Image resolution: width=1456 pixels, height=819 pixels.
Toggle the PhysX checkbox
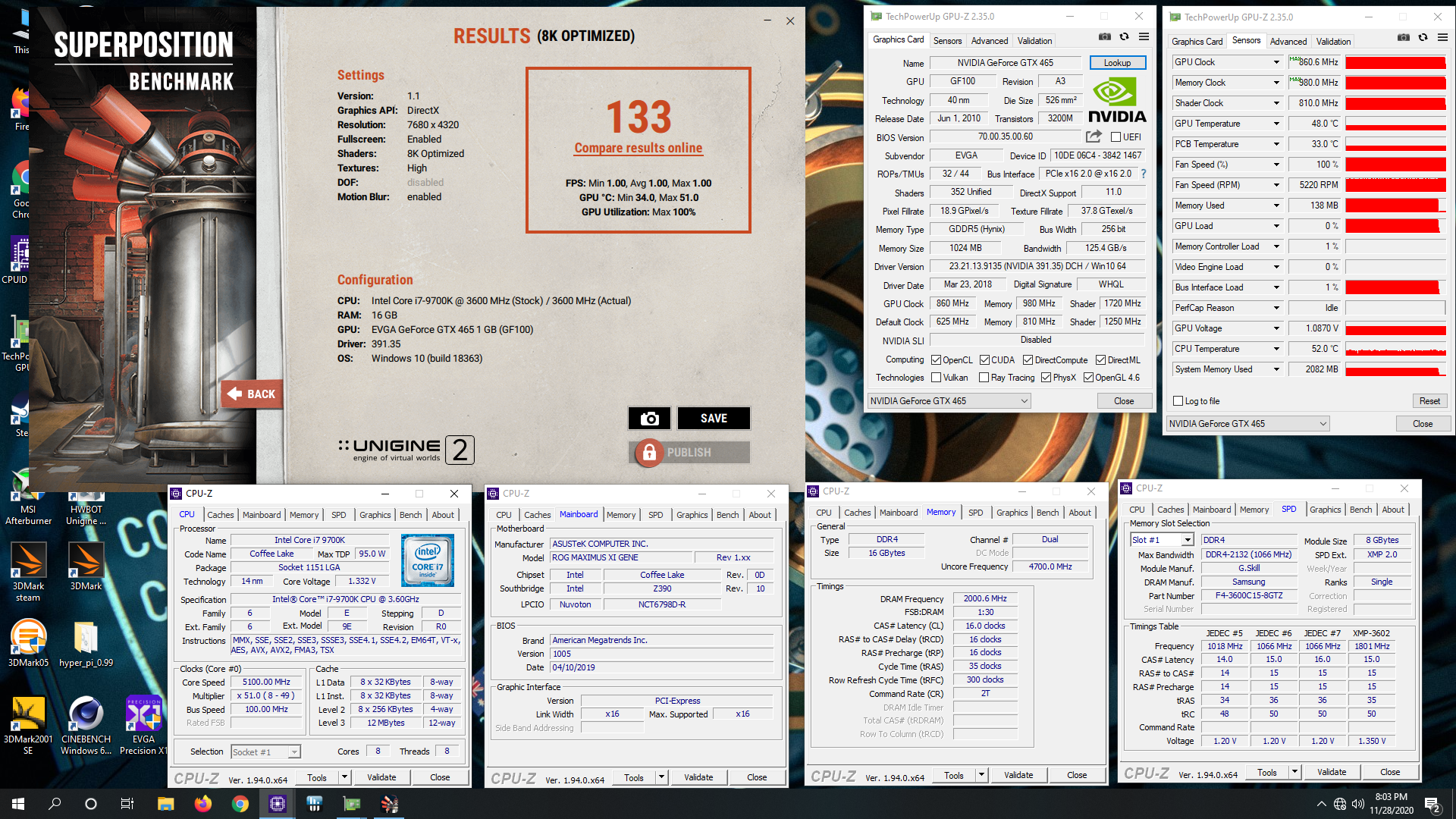tap(1046, 378)
